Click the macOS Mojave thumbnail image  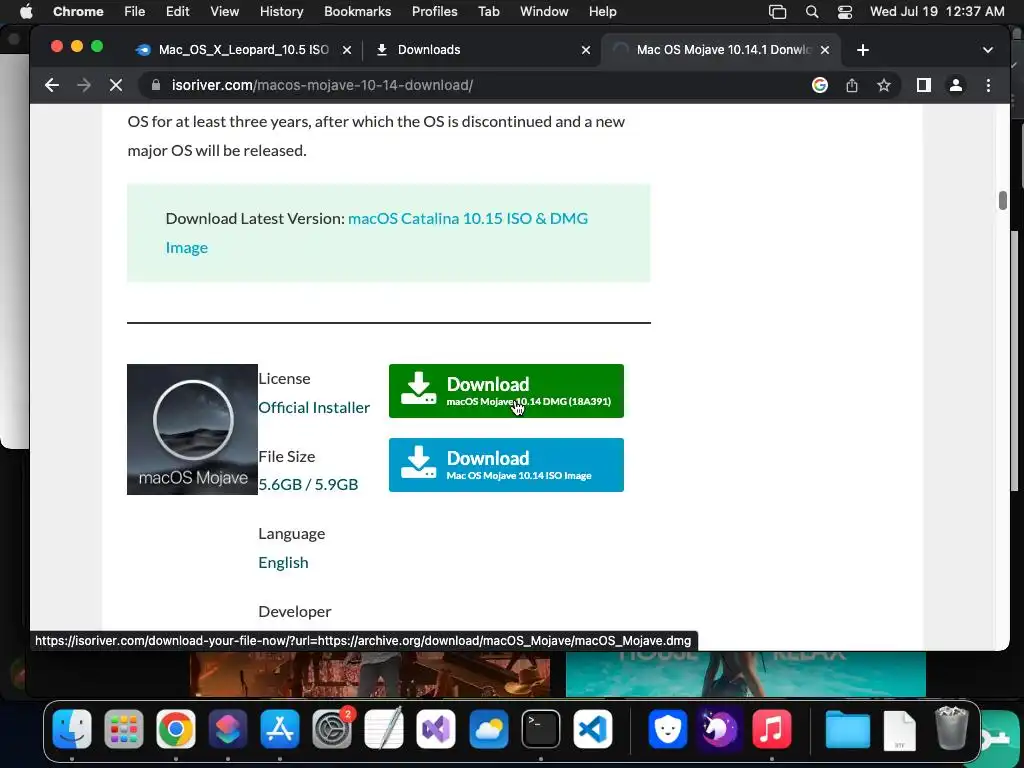192,429
